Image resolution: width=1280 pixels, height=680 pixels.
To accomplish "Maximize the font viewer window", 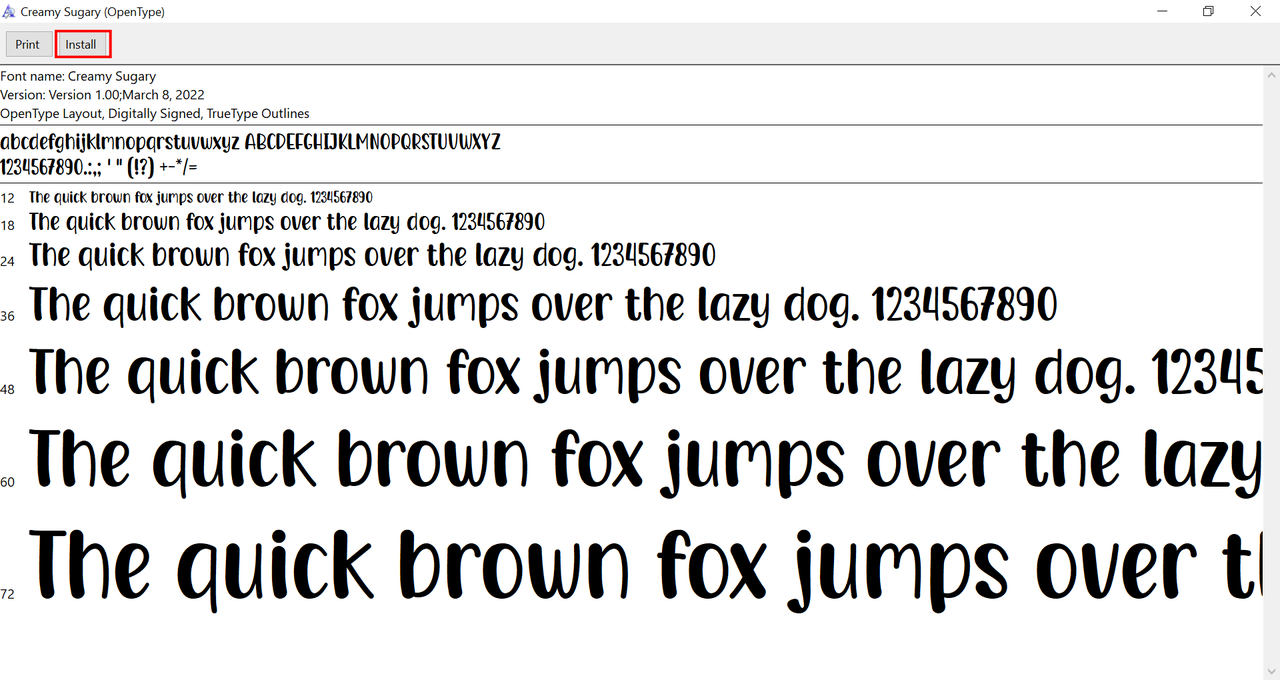I will [1208, 11].
